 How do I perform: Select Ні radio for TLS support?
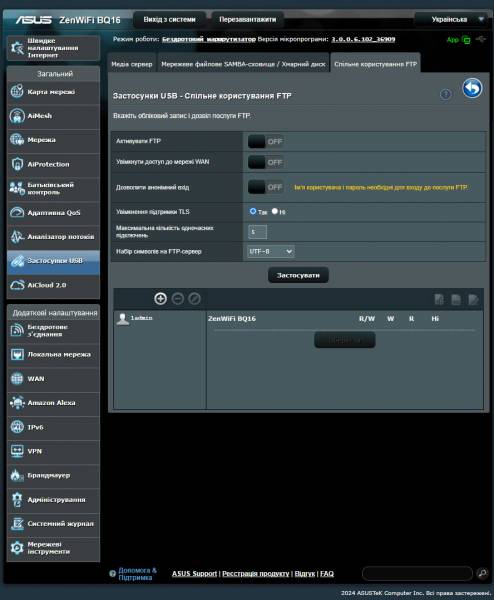[274, 211]
